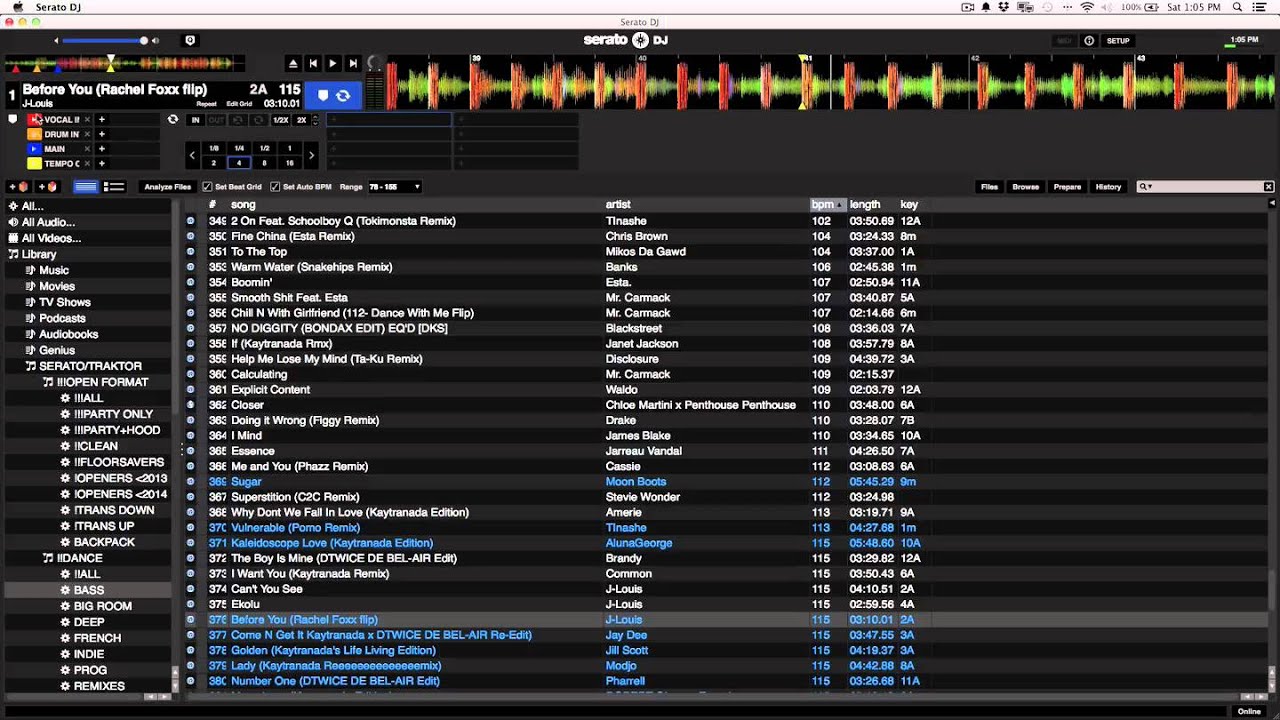
Task: Open the History panel tab
Action: tap(1108, 187)
